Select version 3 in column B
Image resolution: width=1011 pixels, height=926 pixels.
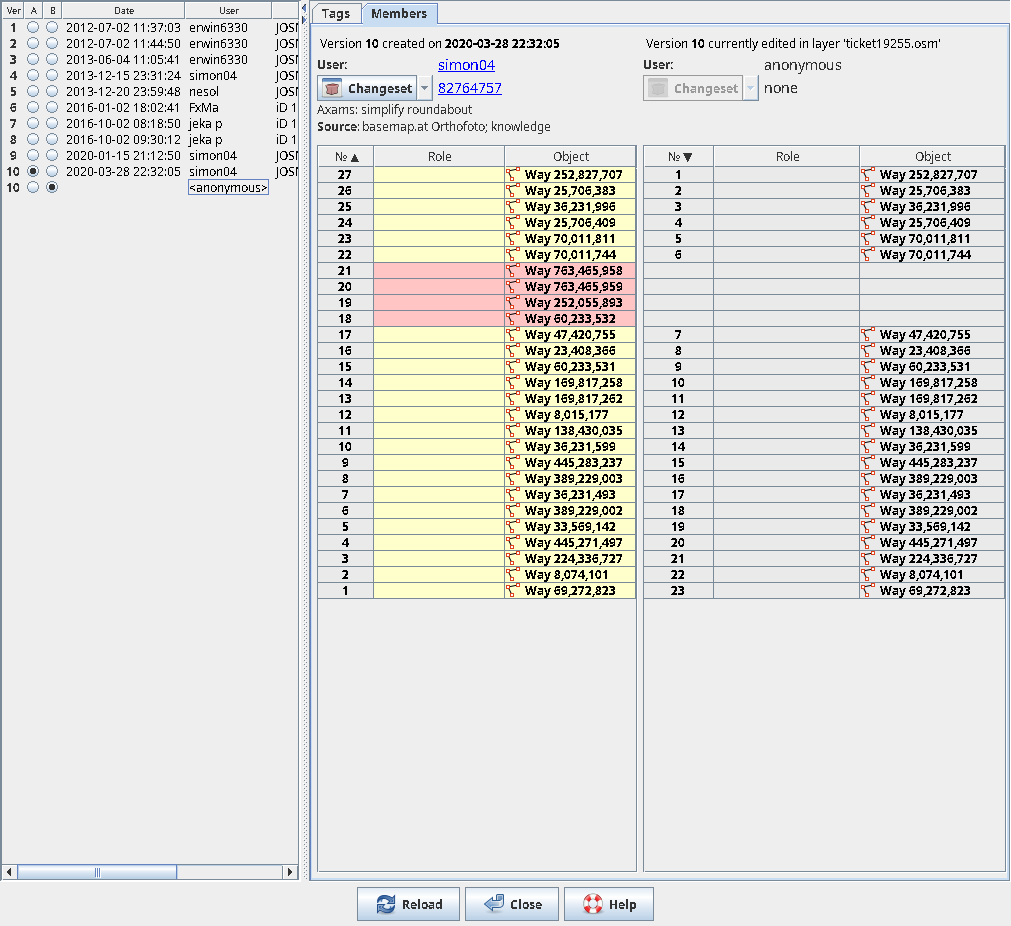pyautogui.click(x=52, y=59)
